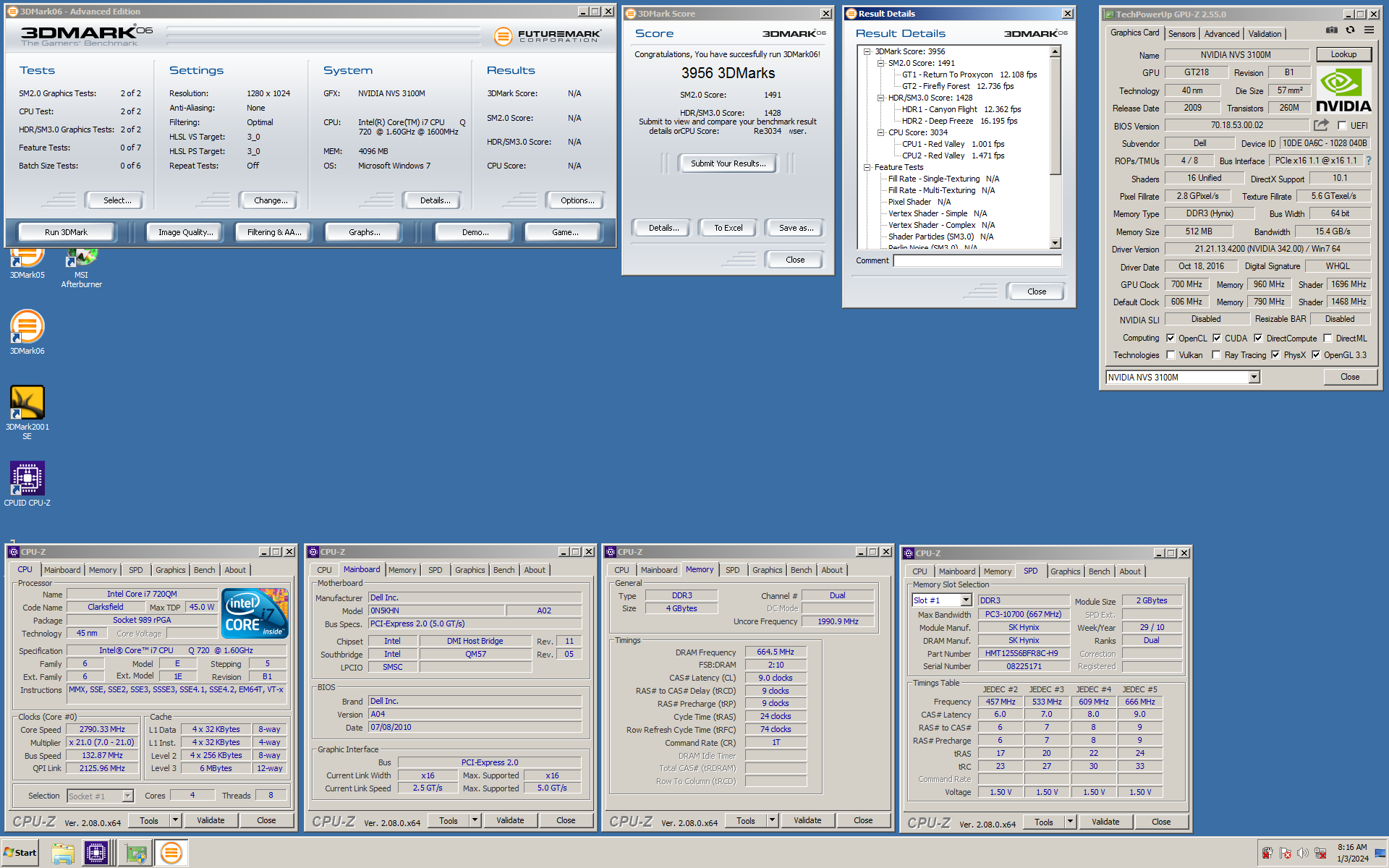Click the BIOS share/export icon in GPU-Z
This screenshot has height=868, width=1389.
(x=1322, y=125)
